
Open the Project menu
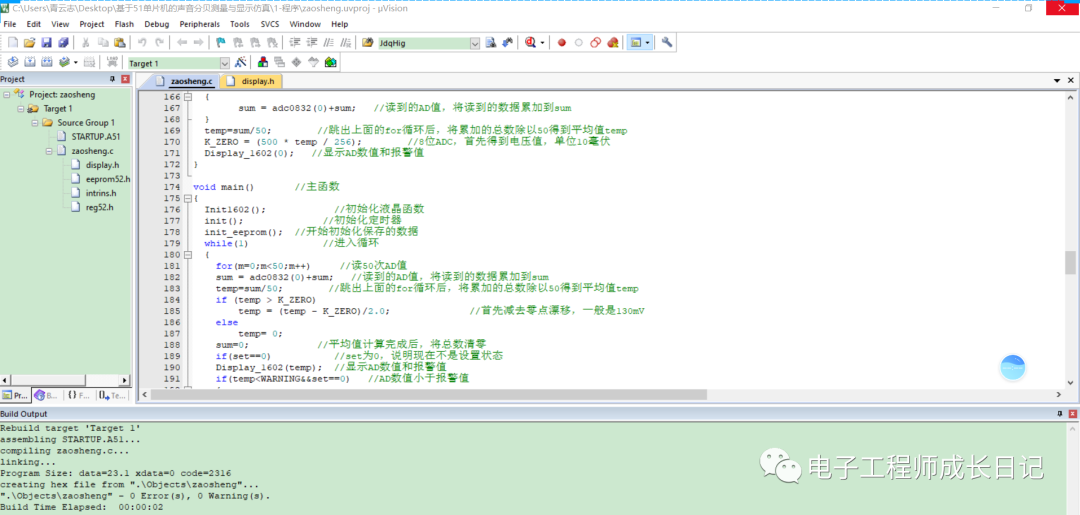click(92, 24)
